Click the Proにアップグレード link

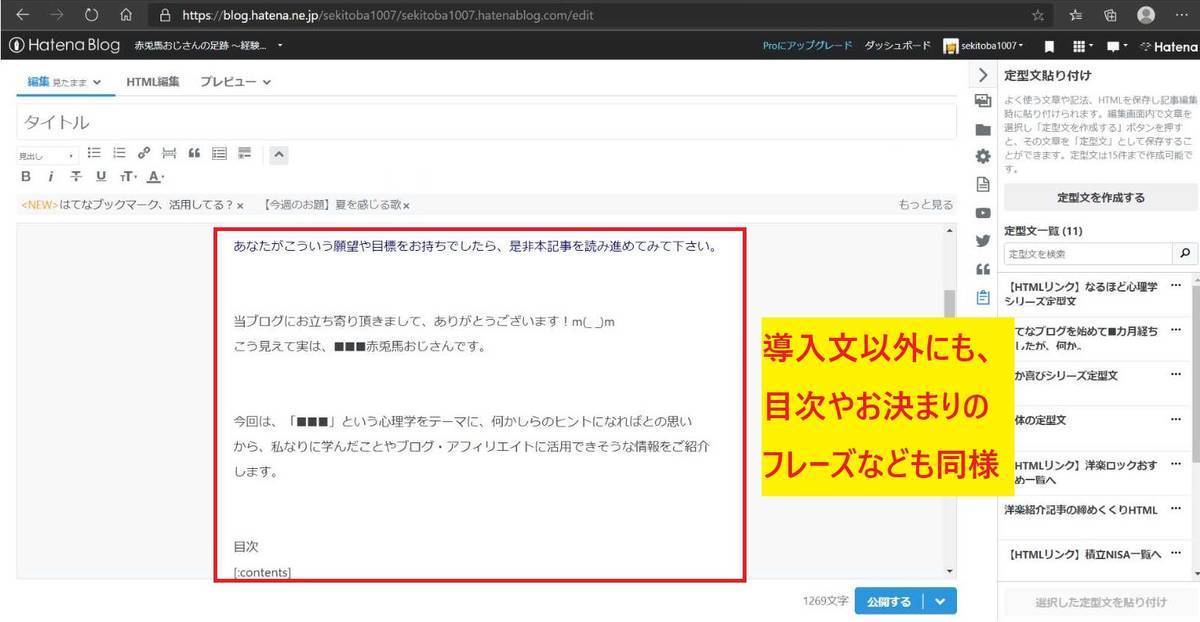click(807, 46)
